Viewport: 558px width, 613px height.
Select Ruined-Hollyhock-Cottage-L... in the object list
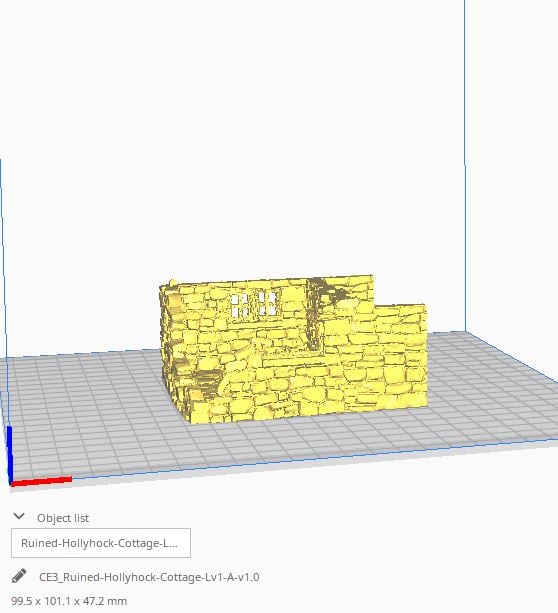tap(101, 543)
